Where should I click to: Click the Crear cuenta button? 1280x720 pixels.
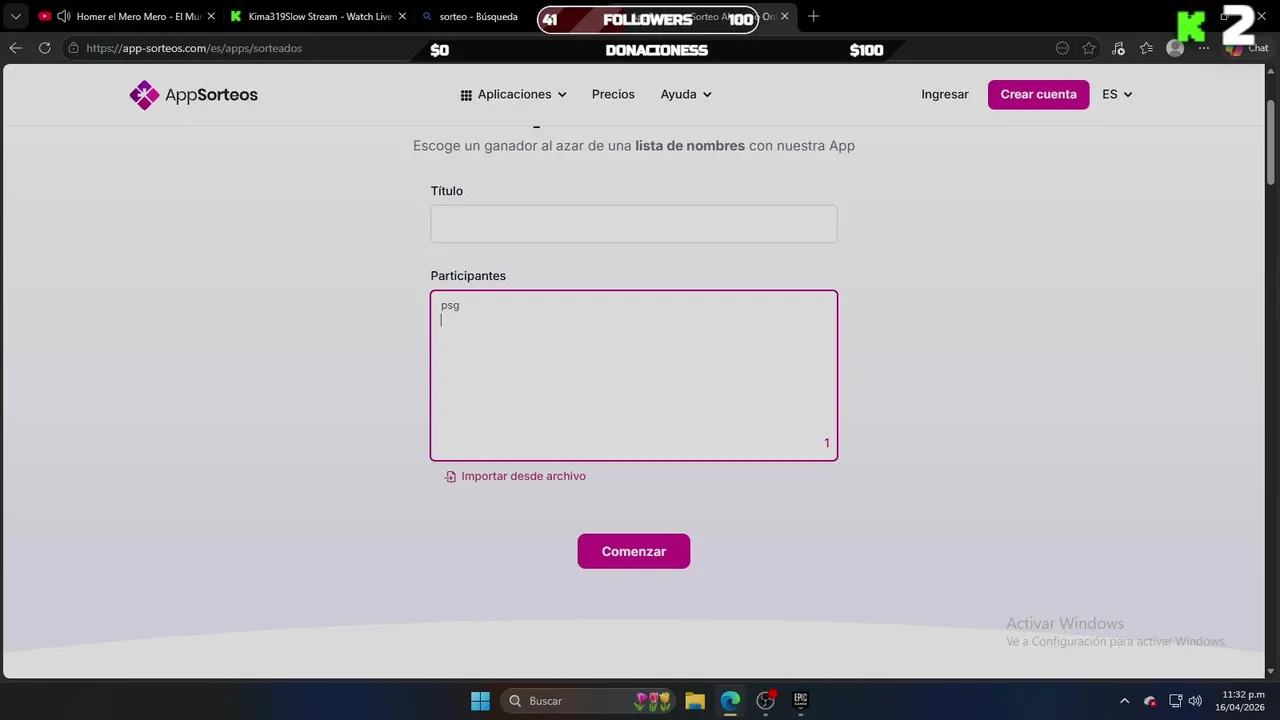click(1038, 94)
